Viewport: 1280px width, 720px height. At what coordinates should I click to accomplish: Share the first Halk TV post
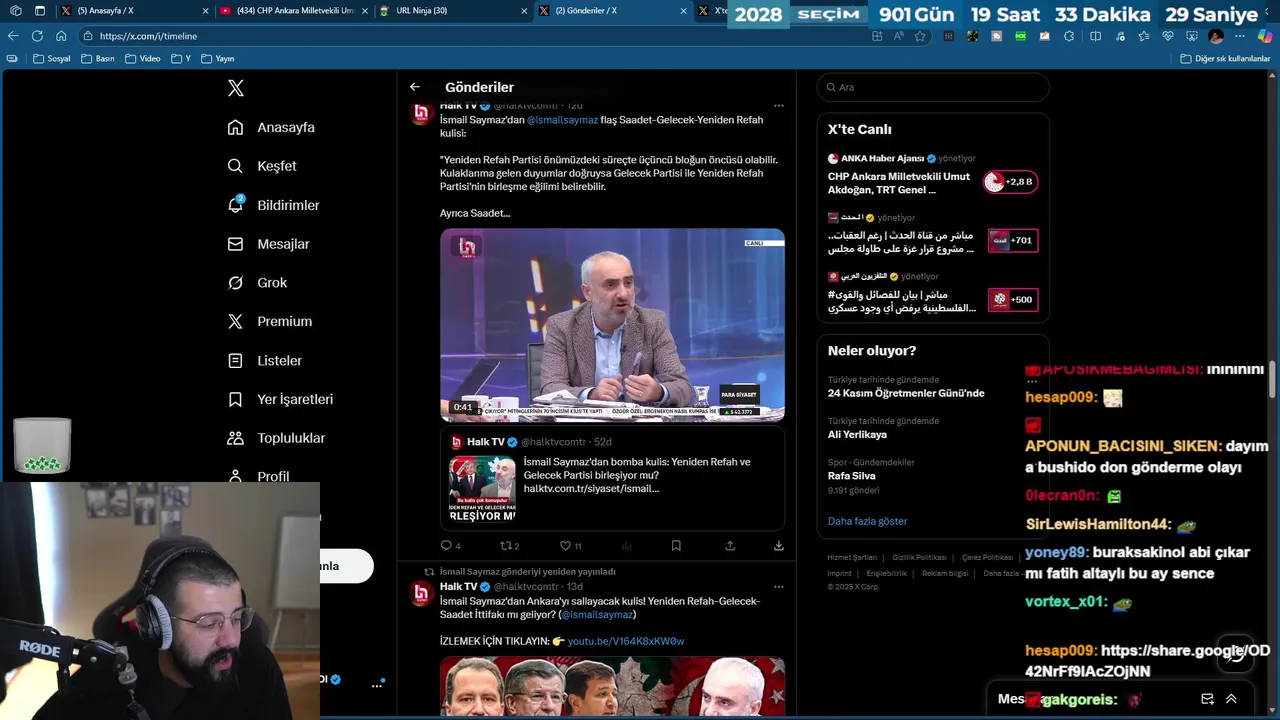pos(730,546)
